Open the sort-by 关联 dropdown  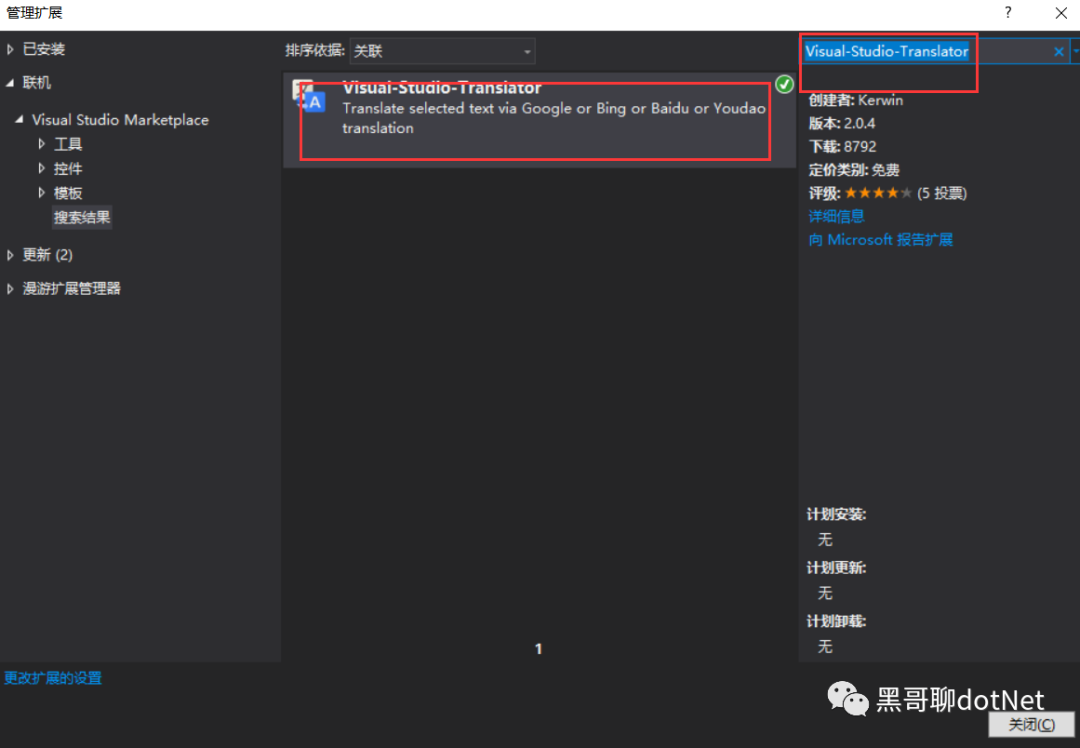coord(442,51)
